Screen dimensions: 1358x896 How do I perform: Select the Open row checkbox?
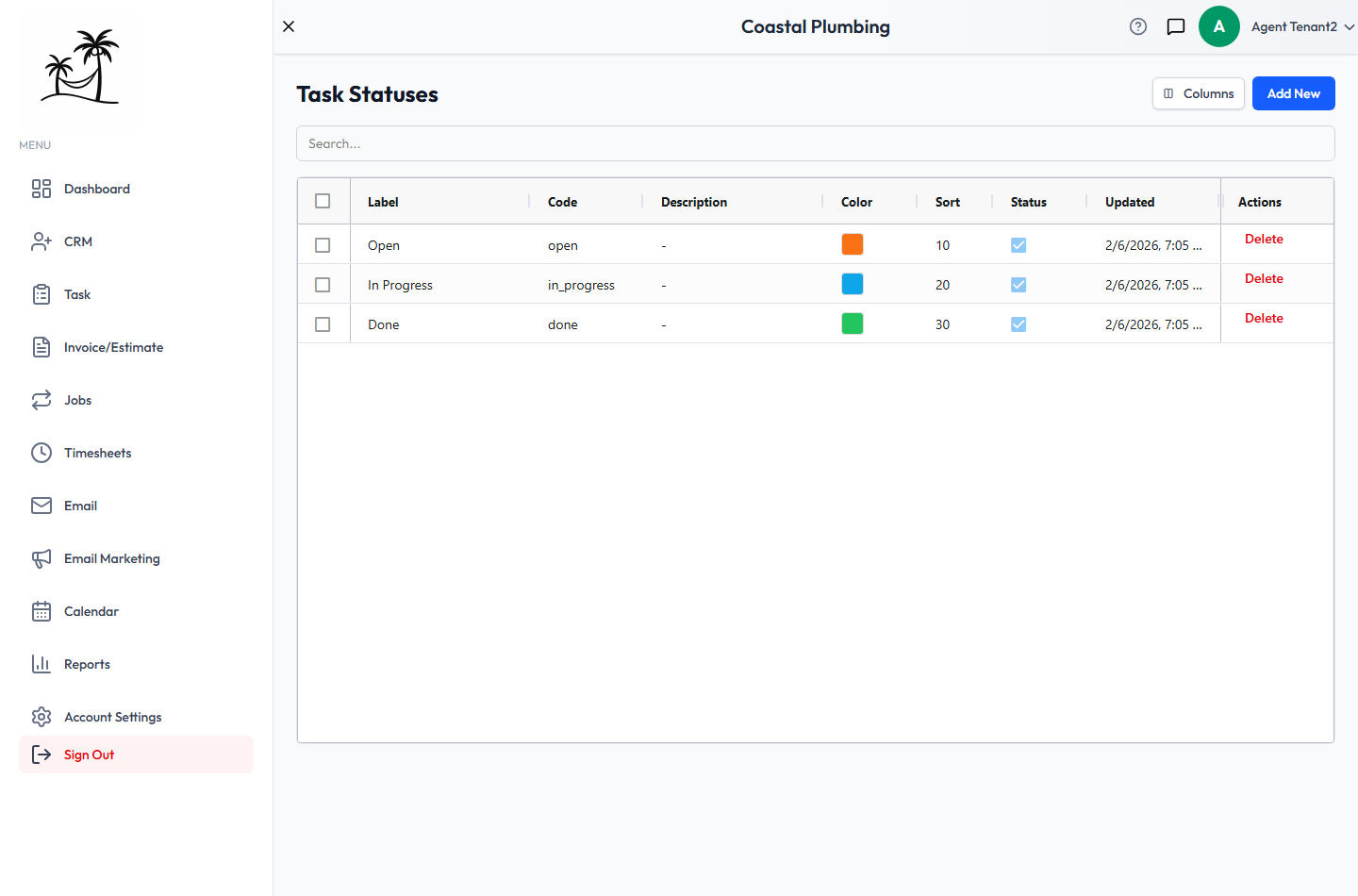pos(323,245)
